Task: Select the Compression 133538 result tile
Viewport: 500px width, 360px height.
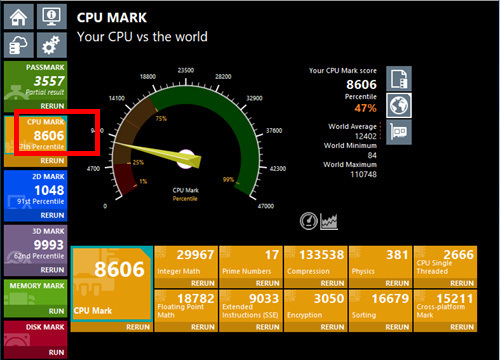Action: (x=315, y=262)
